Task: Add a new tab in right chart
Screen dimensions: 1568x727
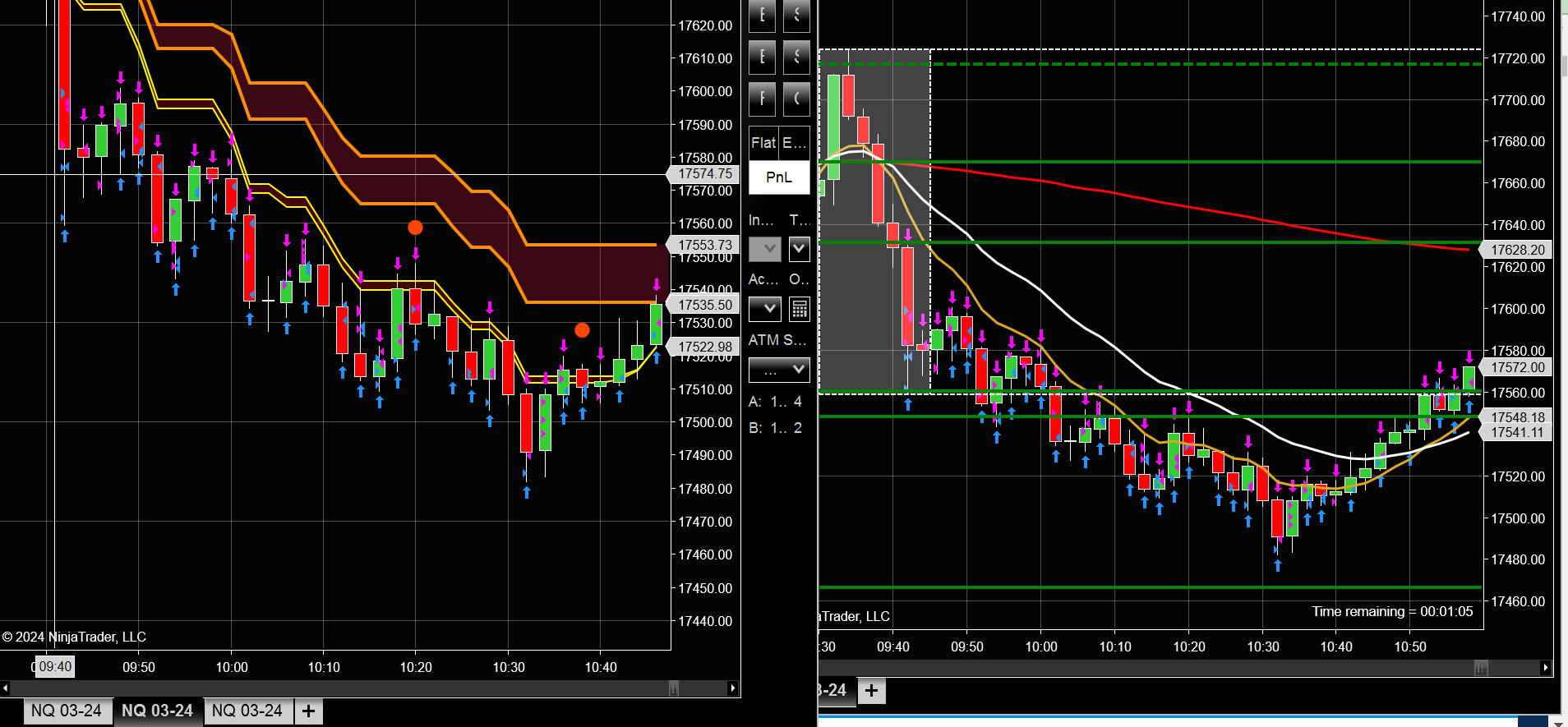Action: pyautogui.click(x=872, y=691)
